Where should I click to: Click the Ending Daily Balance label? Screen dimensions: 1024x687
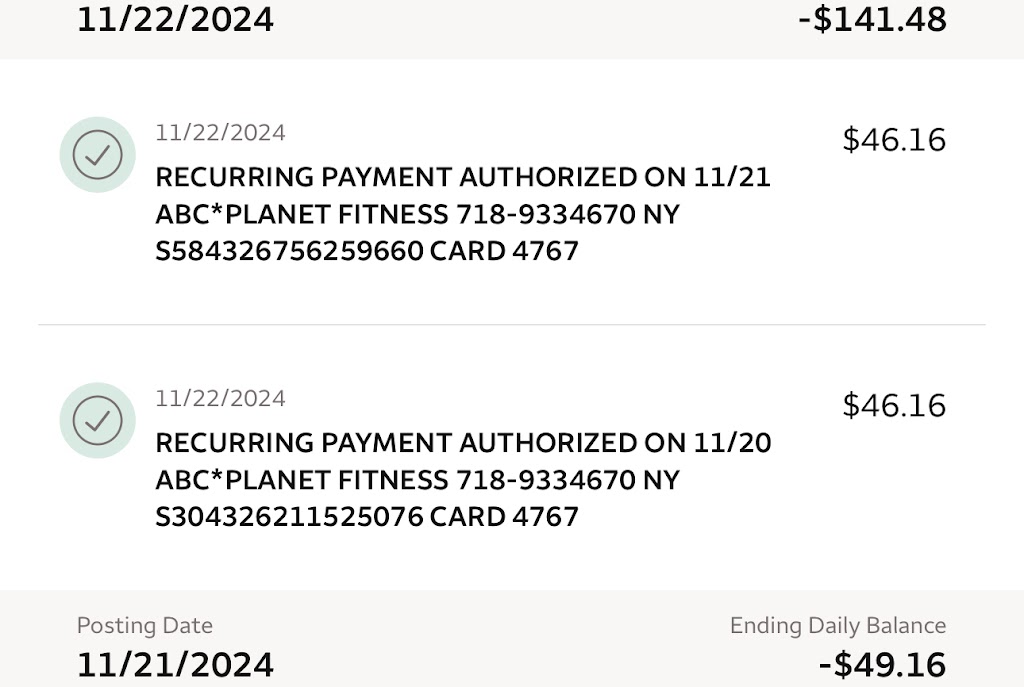(x=837, y=626)
